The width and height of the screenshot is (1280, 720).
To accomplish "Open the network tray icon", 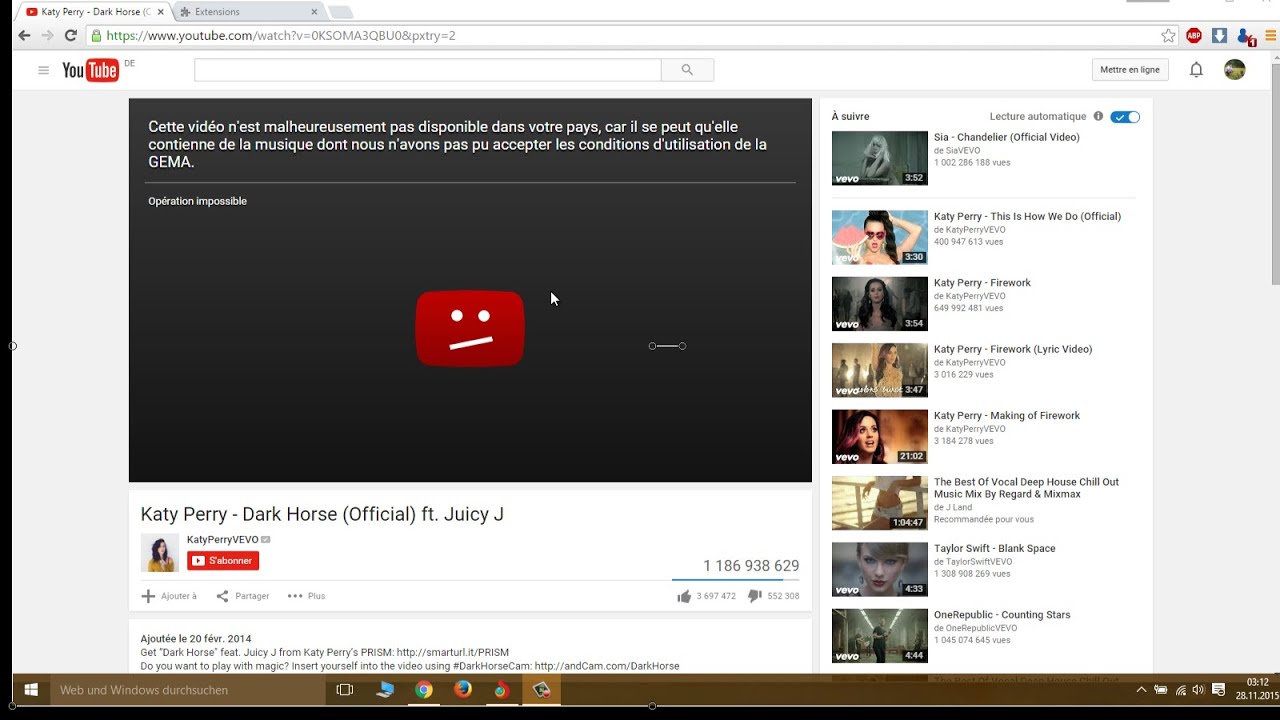I will pos(1180,690).
